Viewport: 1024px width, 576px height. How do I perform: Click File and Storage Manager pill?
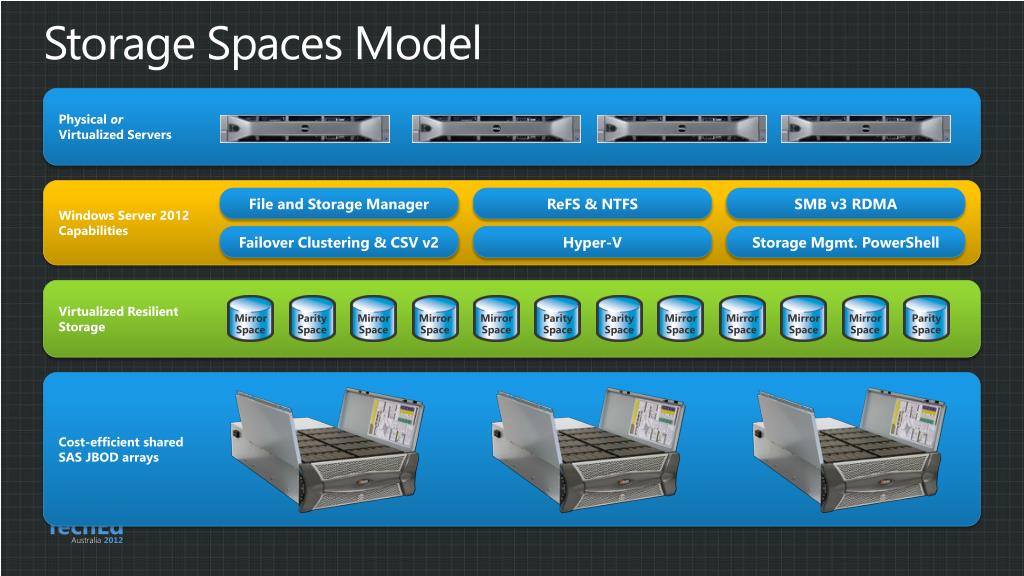pos(339,204)
